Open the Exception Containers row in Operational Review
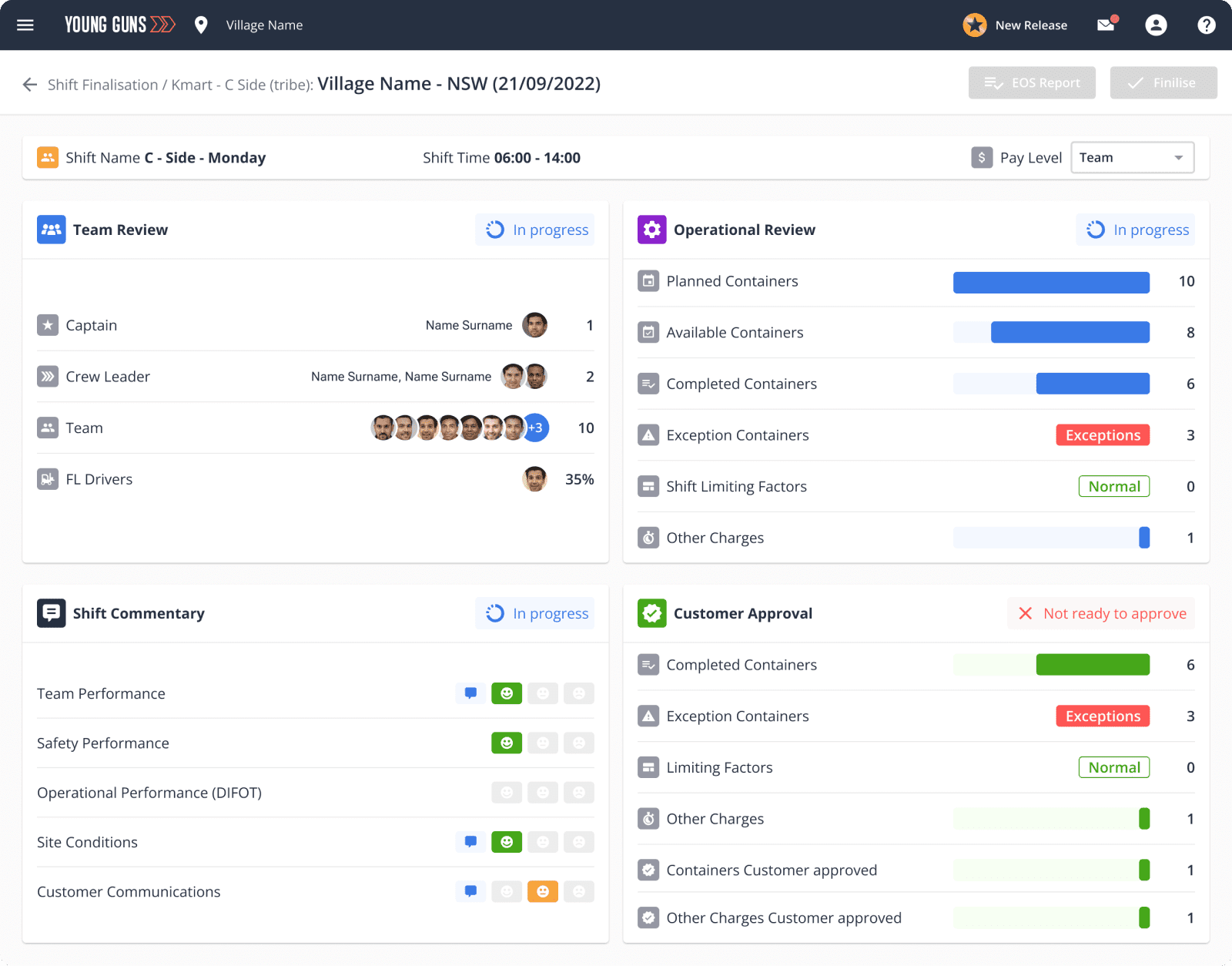The image size is (1232, 966). pos(916,435)
